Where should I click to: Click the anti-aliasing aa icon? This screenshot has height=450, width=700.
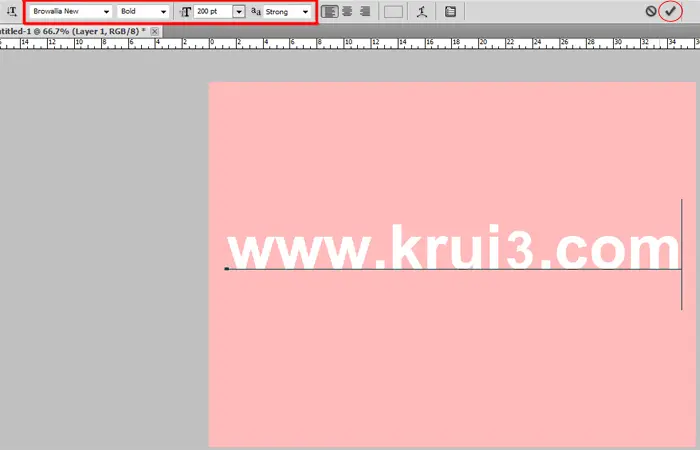pos(255,12)
